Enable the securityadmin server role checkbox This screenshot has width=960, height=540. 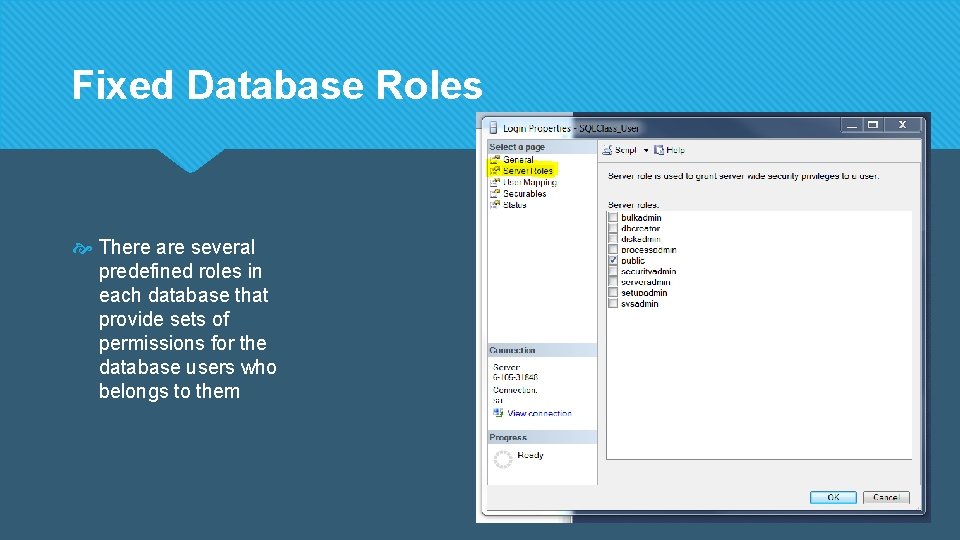[x=613, y=271]
